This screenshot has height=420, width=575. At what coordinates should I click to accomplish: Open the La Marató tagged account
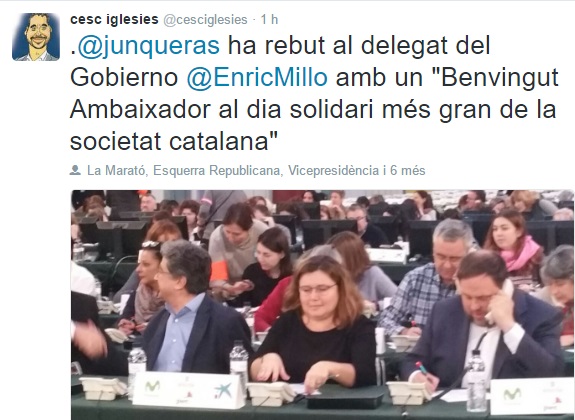pyautogui.click(x=116, y=171)
